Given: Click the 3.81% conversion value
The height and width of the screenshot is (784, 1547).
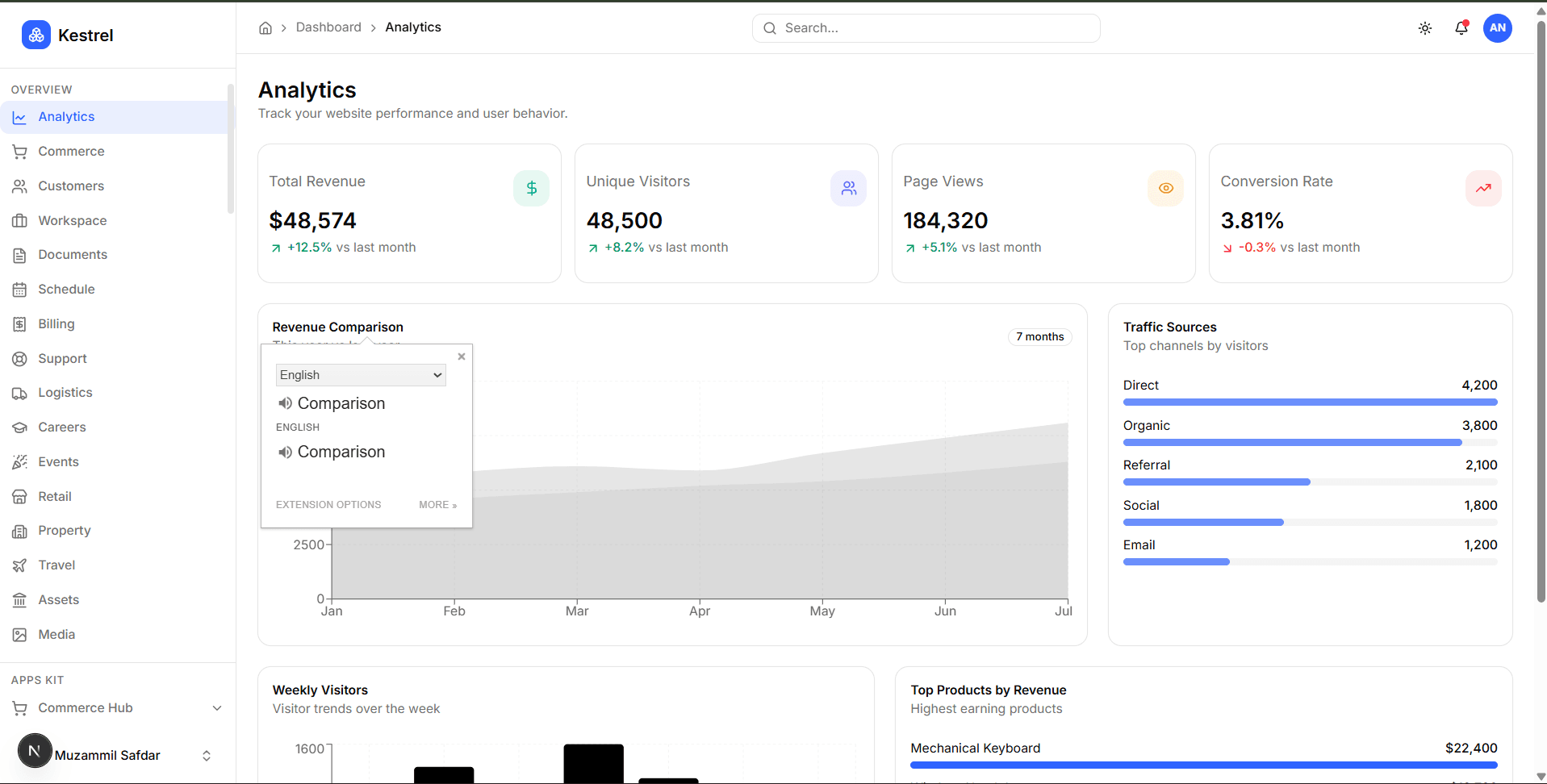Looking at the screenshot, I should [1252, 220].
